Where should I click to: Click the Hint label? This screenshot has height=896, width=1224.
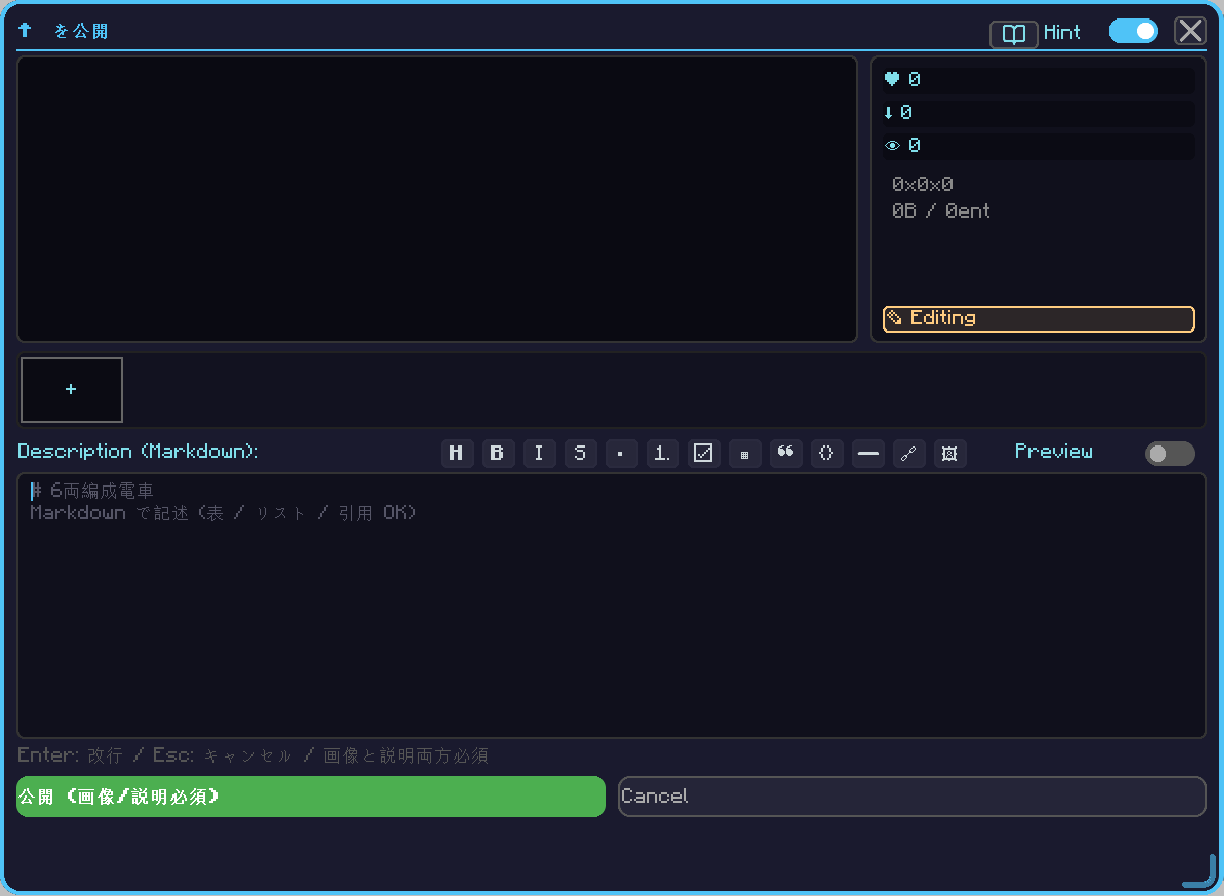[x=1062, y=33]
